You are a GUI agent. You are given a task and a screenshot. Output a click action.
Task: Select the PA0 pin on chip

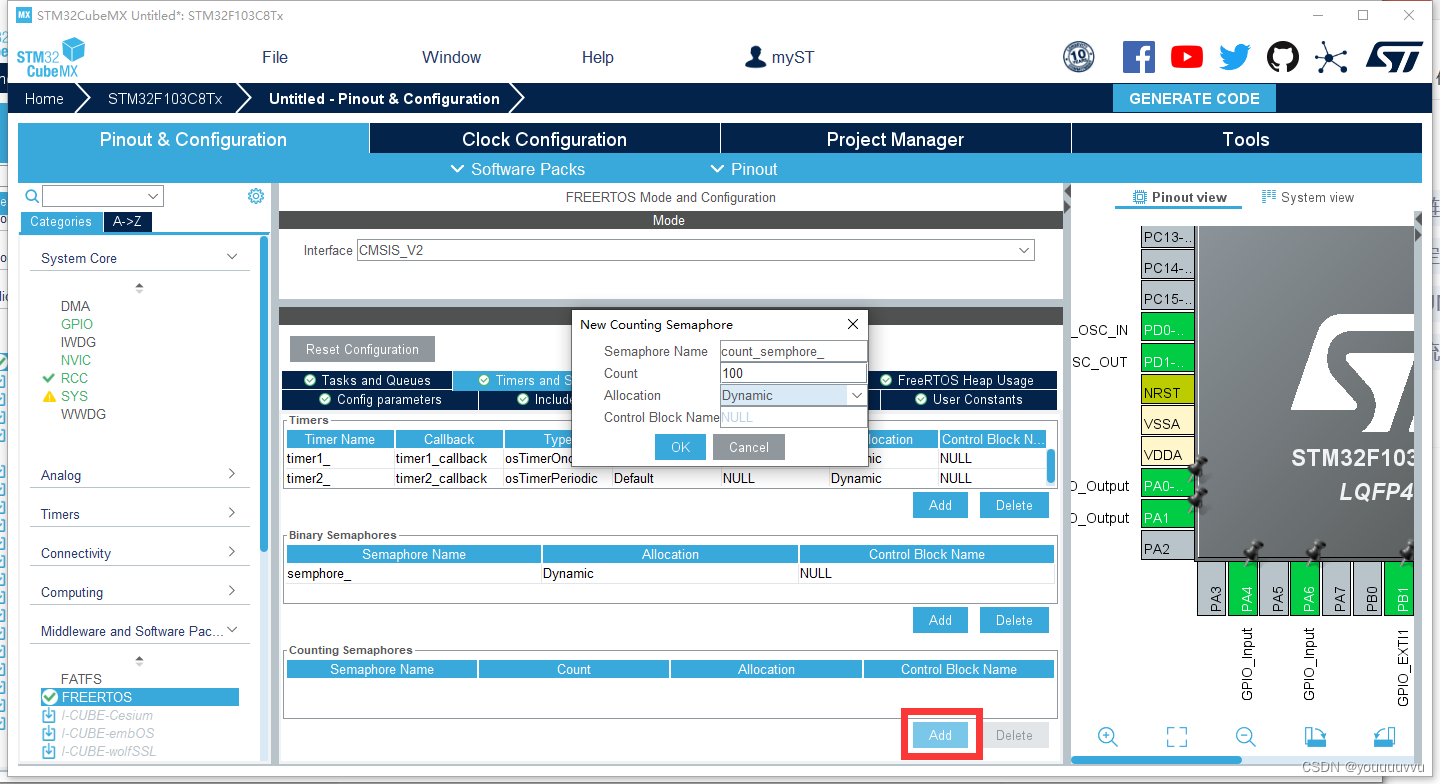(x=1167, y=486)
